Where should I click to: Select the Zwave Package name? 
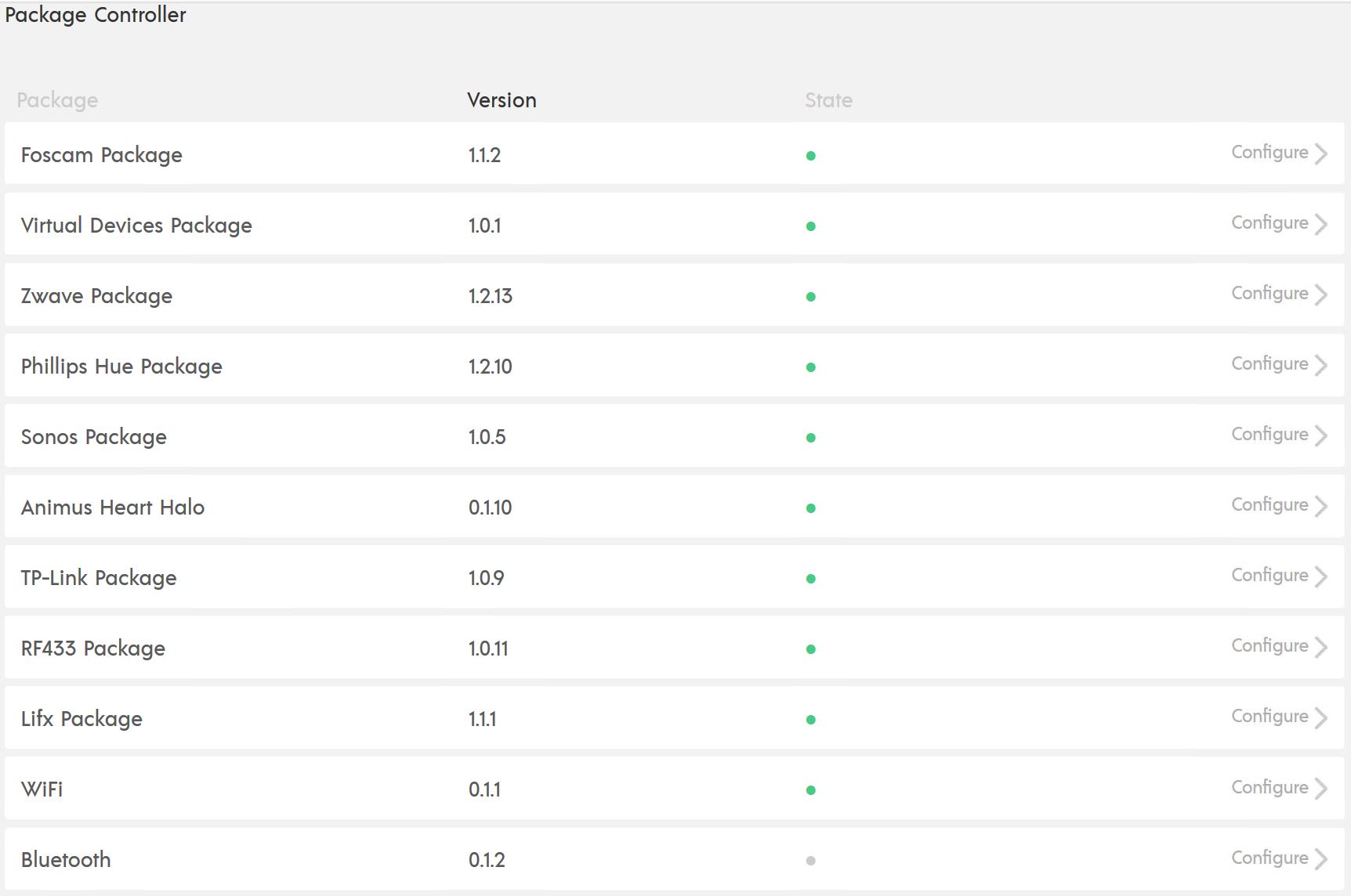pos(96,297)
